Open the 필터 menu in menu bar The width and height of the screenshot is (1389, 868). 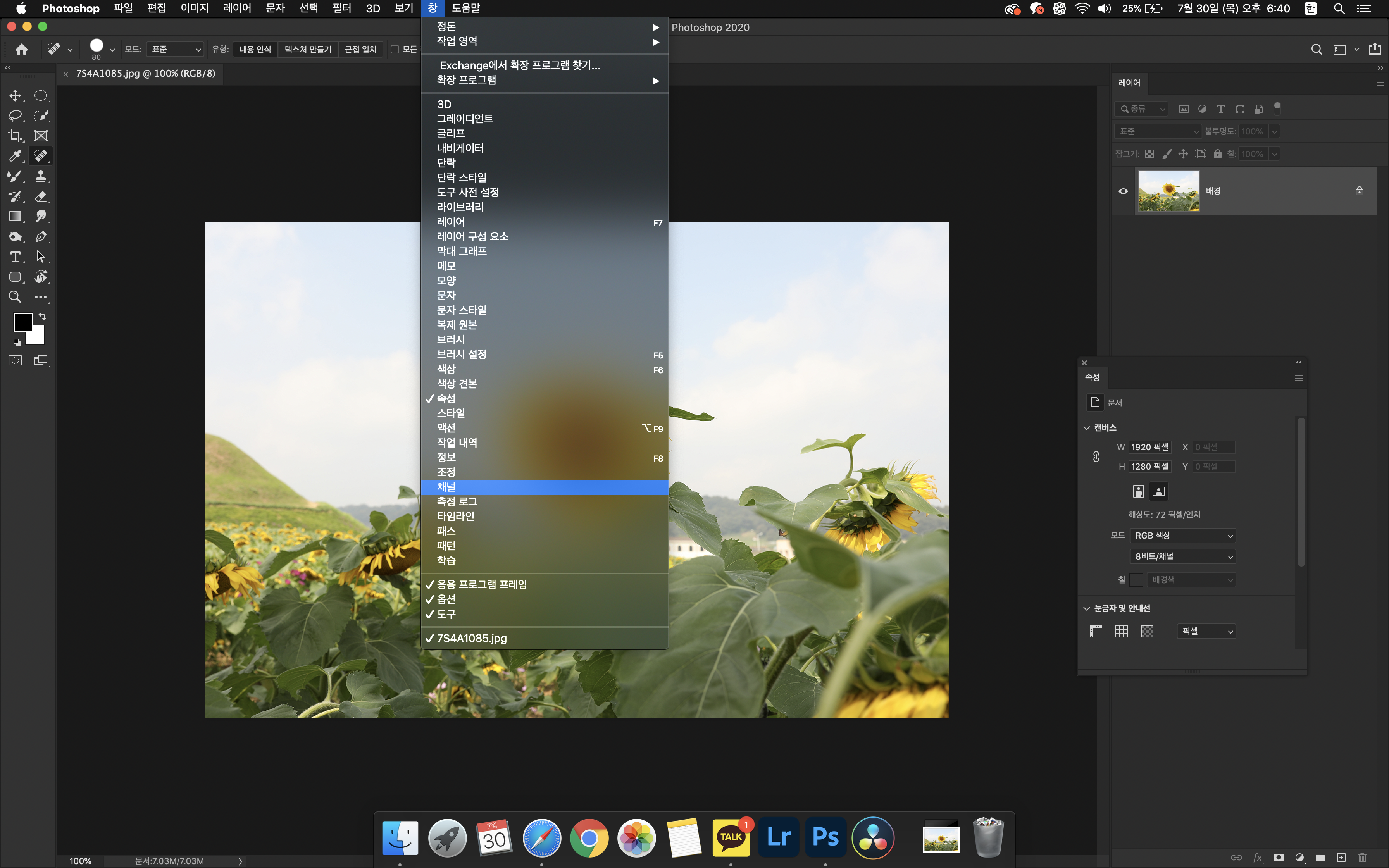point(341,8)
